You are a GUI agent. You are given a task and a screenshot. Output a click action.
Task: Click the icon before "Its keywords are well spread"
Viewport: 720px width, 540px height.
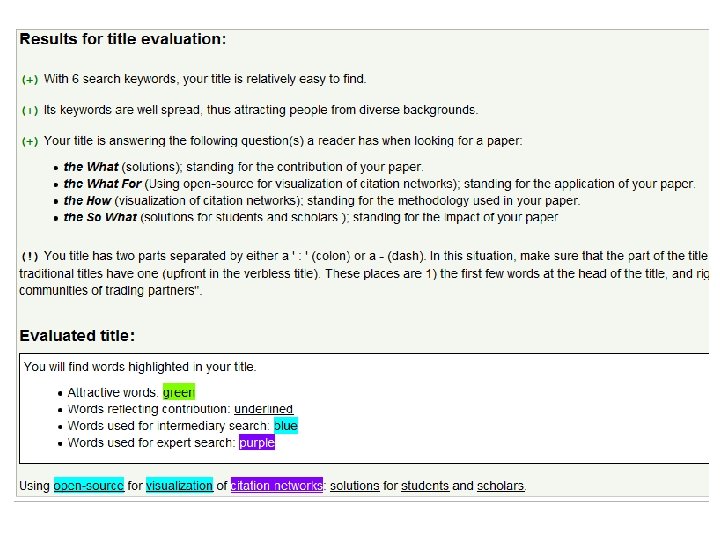30,110
